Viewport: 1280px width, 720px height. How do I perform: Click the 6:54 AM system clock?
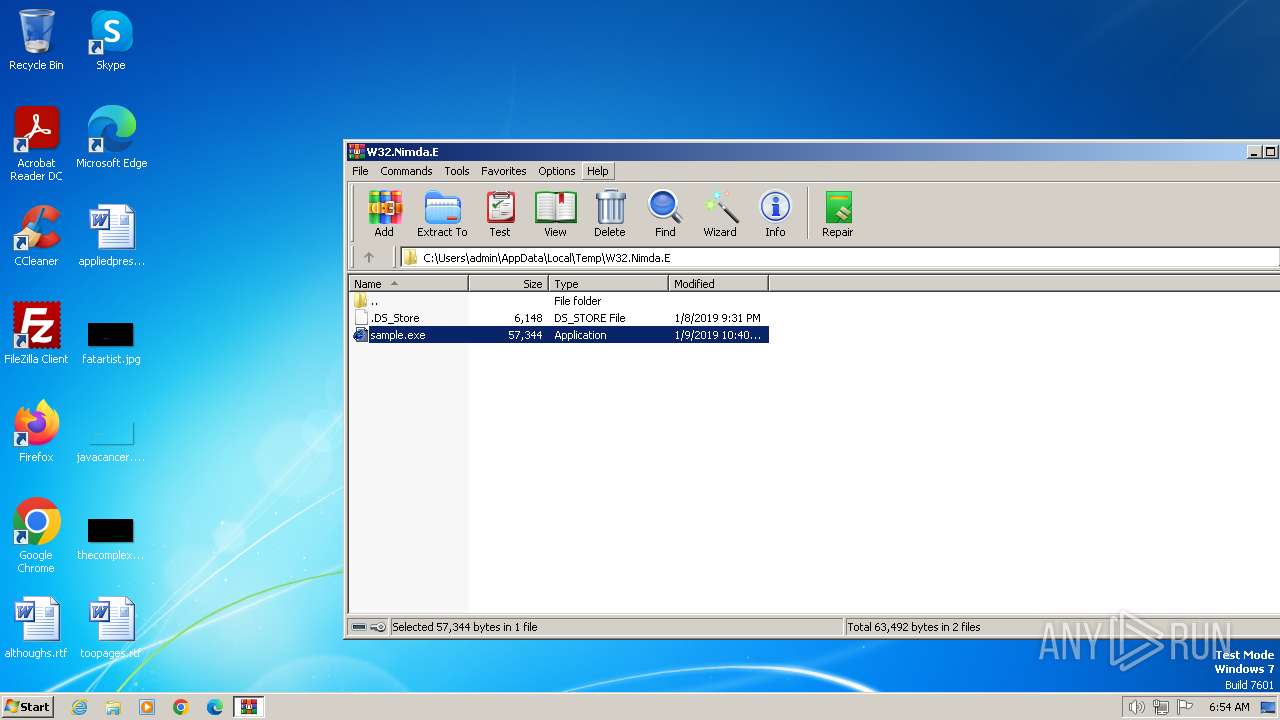pos(1229,707)
